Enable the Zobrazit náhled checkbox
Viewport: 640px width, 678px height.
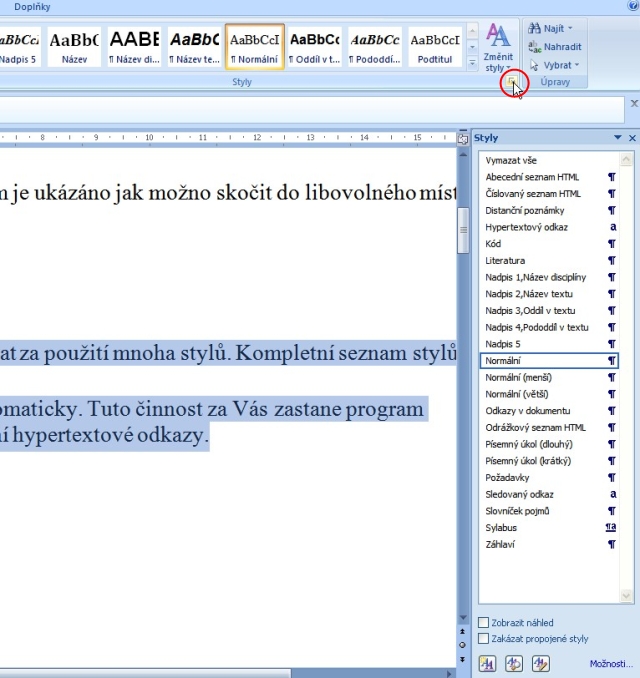coord(485,623)
